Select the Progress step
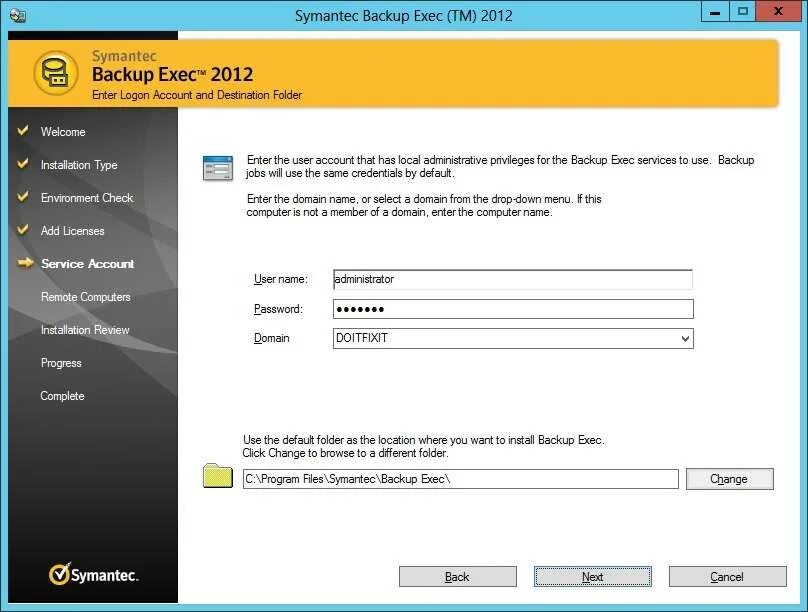808x612 pixels. pos(61,363)
